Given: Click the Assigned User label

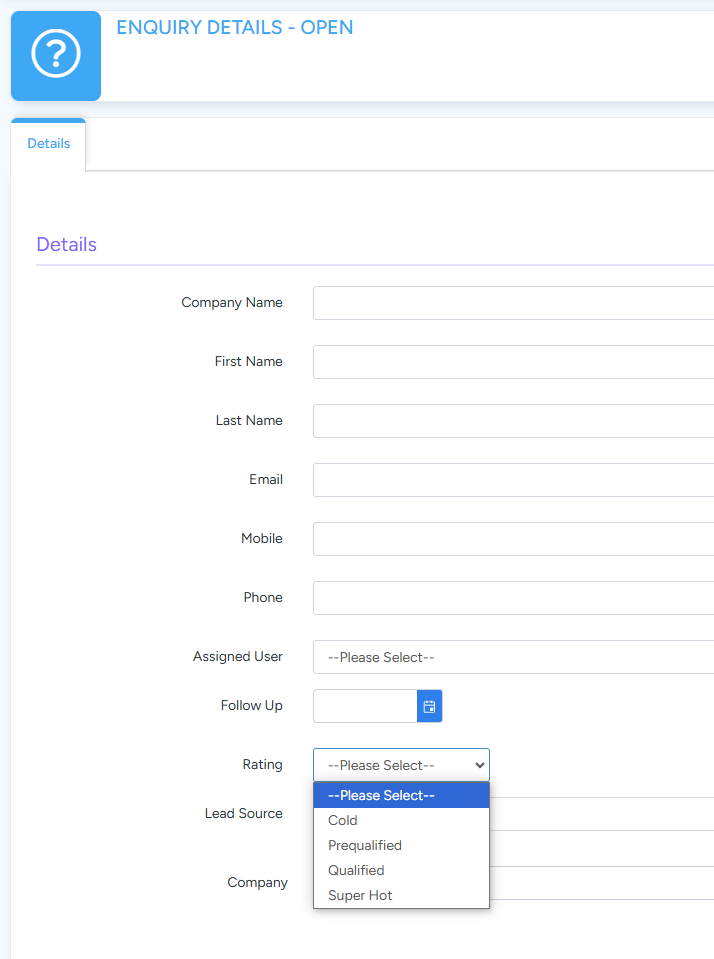Looking at the screenshot, I should 237,657.
